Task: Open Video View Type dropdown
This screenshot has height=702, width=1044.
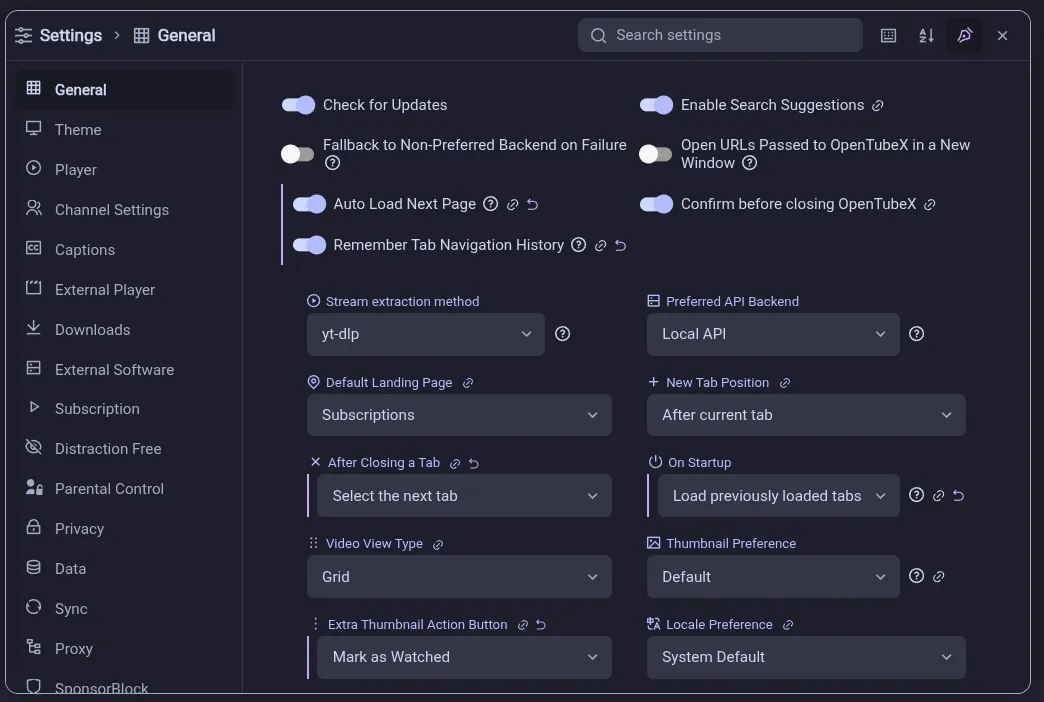Action: (x=459, y=577)
